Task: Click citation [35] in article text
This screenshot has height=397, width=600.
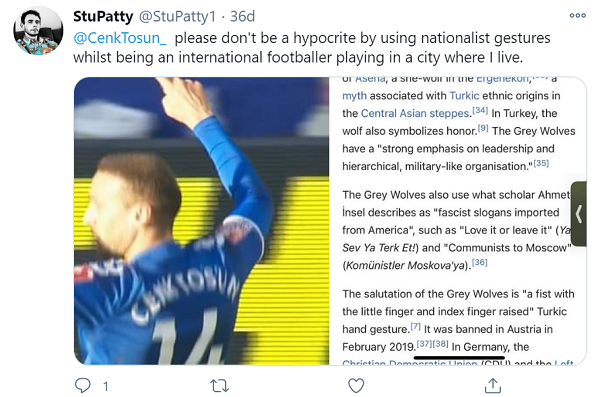Action: [x=541, y=163]
